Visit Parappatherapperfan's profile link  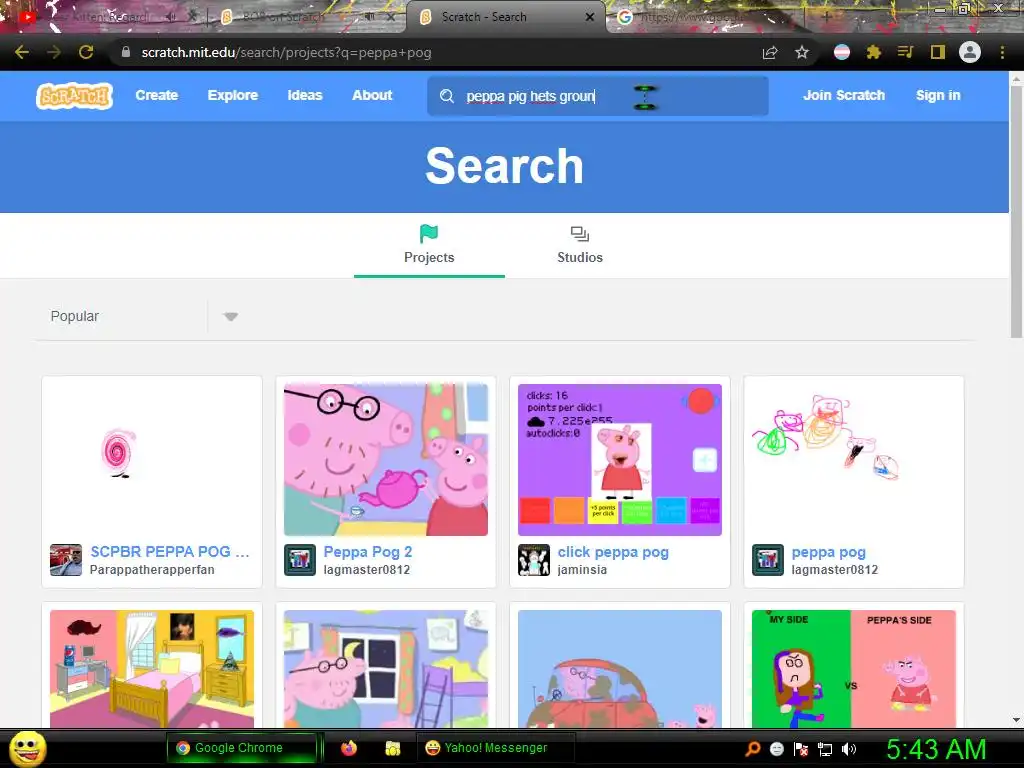152,569
